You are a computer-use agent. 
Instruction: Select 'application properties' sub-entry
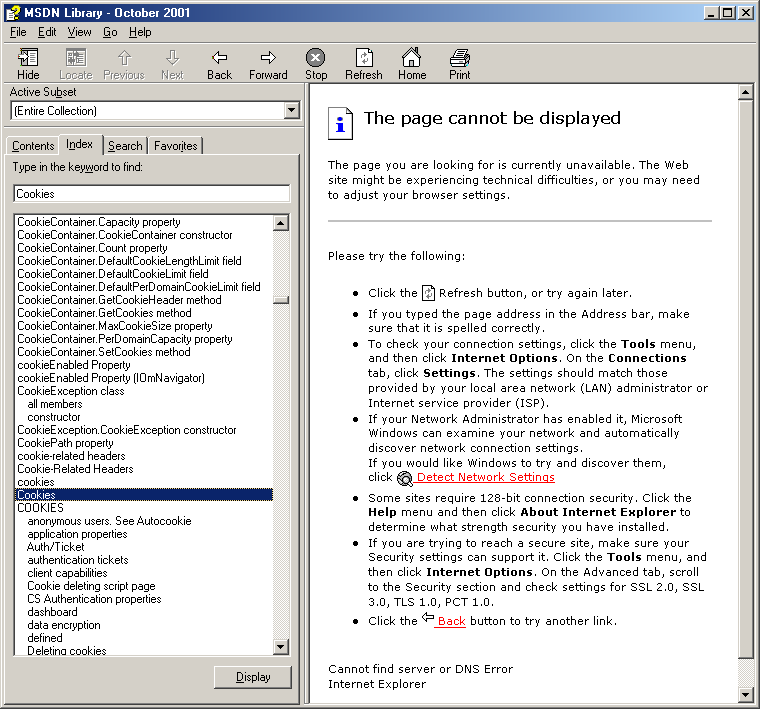tap(78, 534)
